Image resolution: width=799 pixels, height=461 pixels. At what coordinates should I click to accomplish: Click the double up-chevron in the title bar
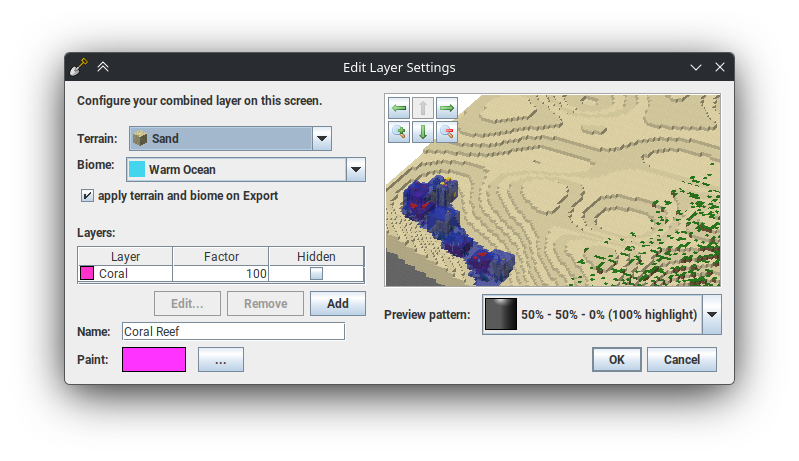103,67
